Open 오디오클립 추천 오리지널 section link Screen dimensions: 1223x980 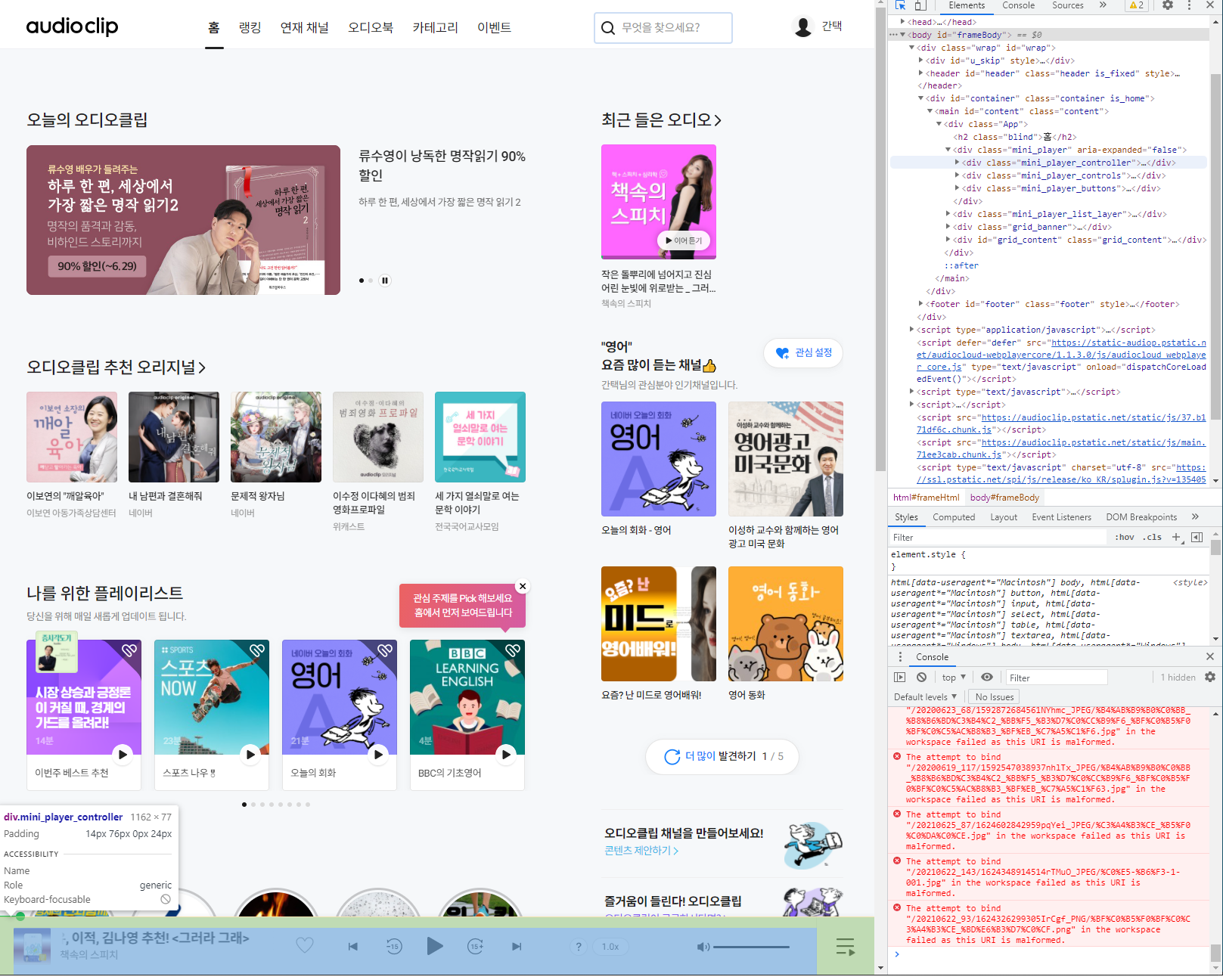tap(116, 367)
